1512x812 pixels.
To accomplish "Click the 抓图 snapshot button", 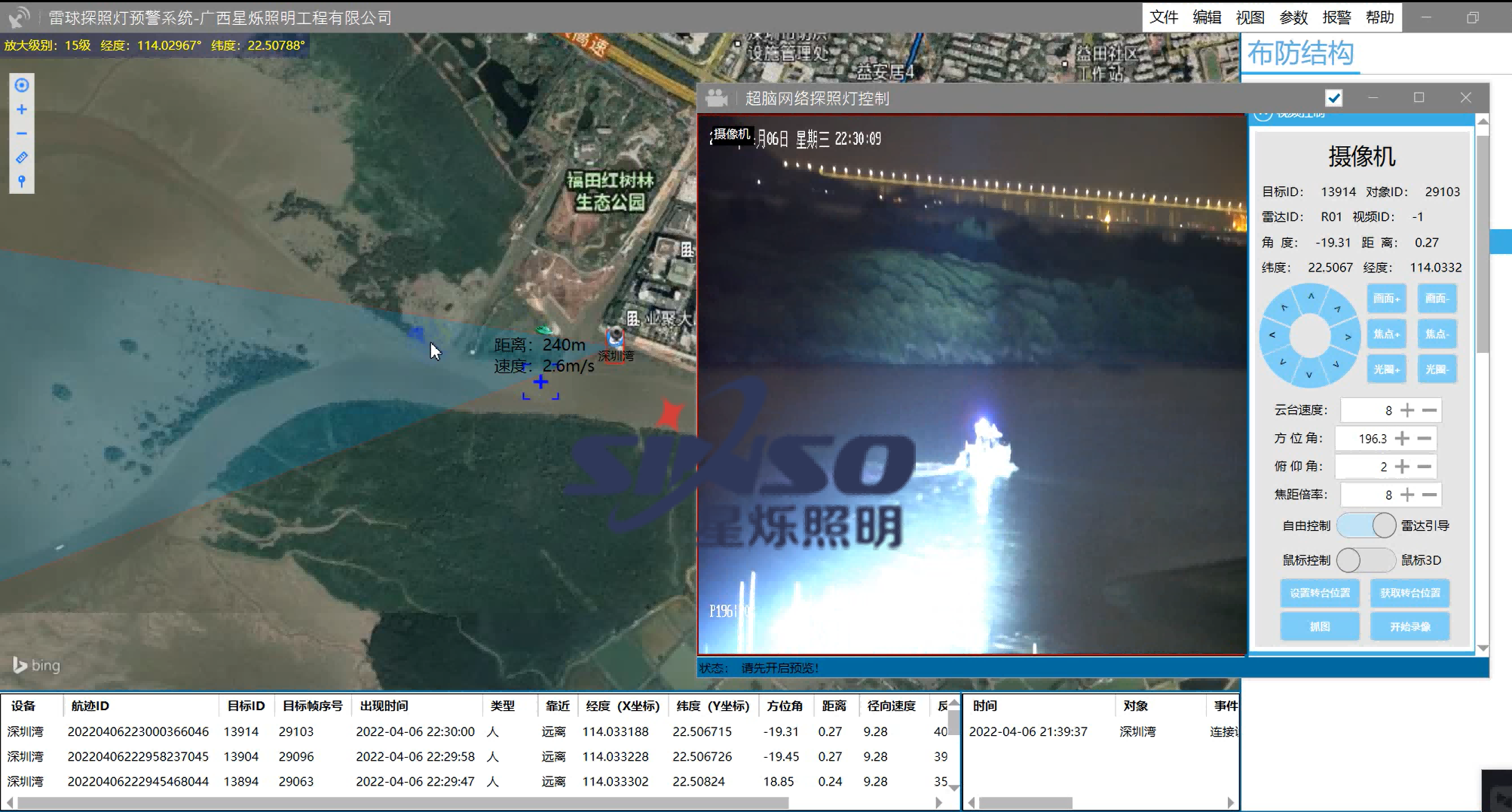I will (x=1319, y=627).
